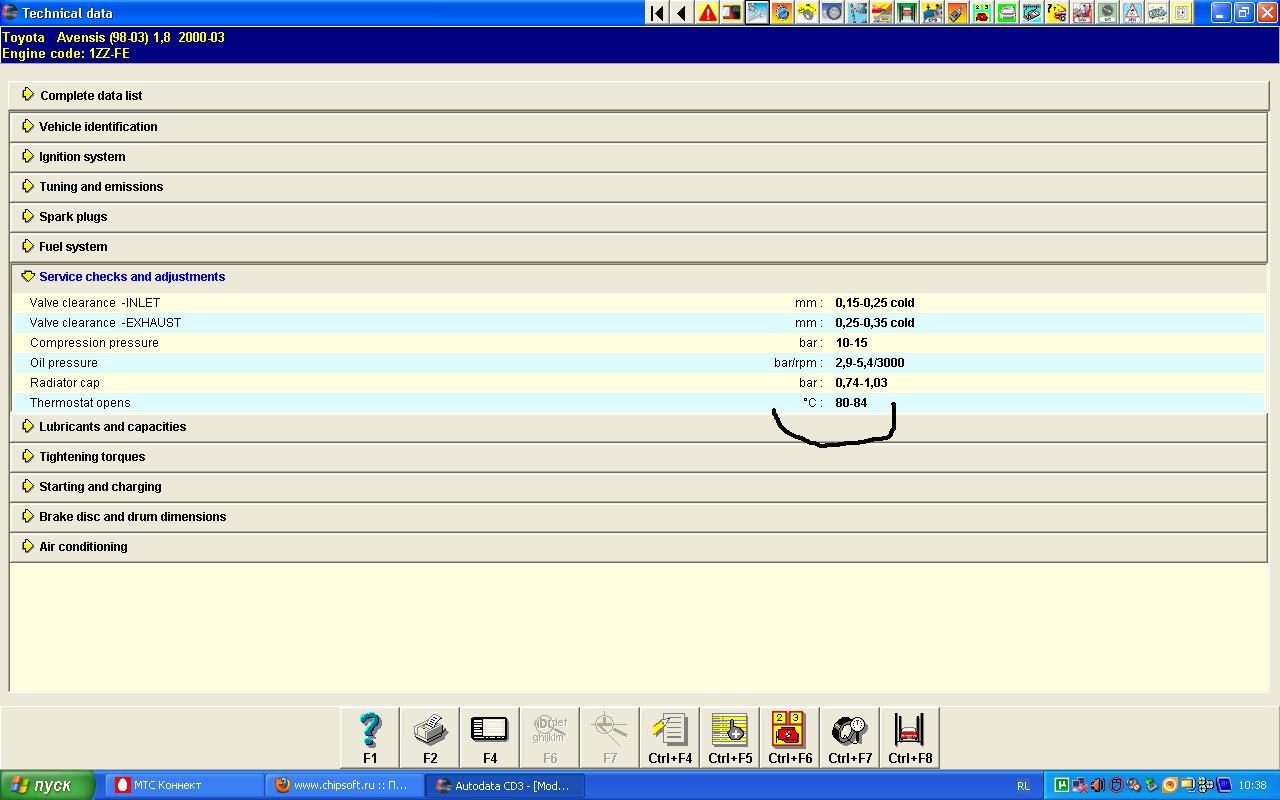The image size is (1280, 800).
Task: Expand Spark plugs section
Action: (638, 216)
